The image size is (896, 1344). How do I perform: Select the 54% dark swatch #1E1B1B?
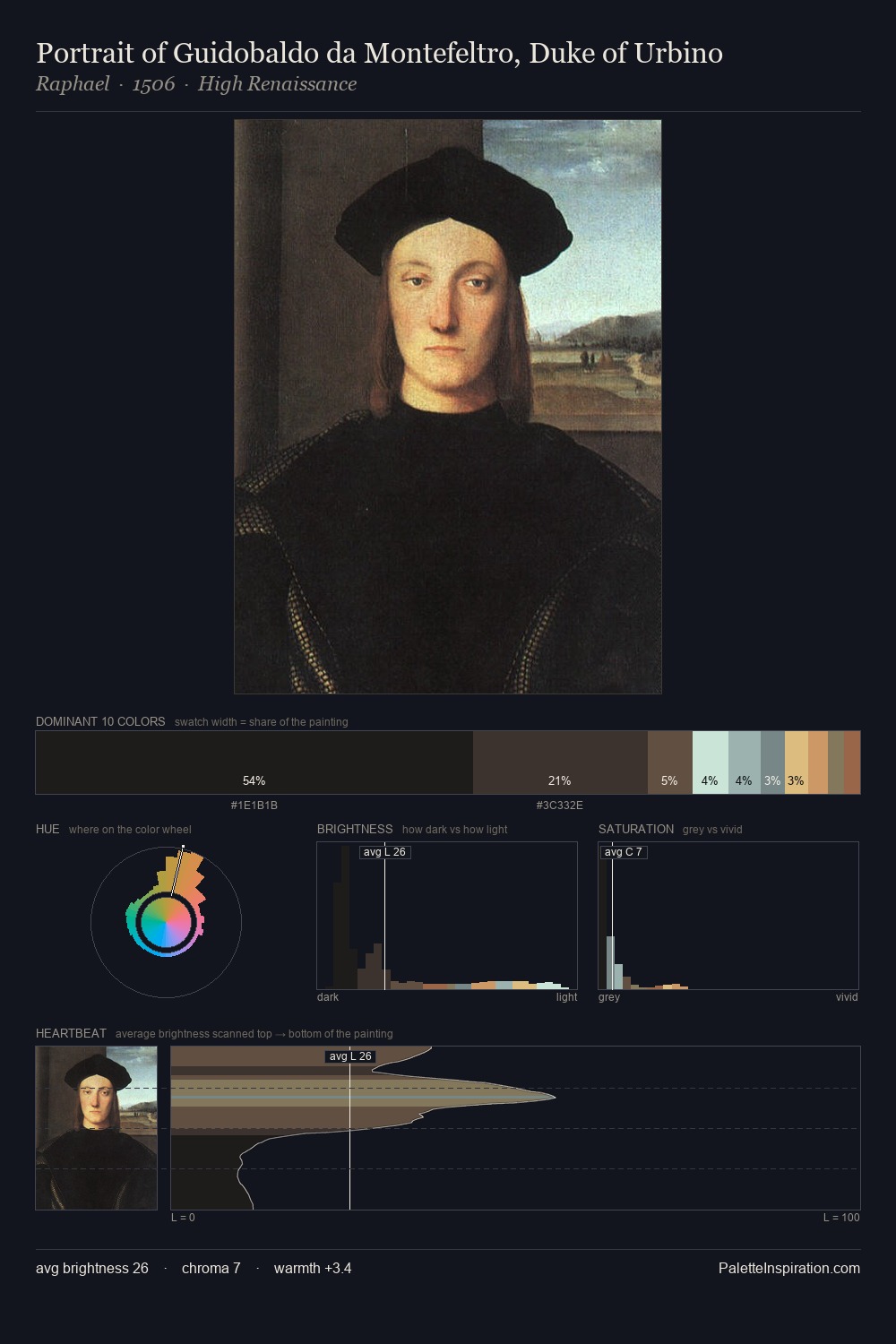(254, 762)
